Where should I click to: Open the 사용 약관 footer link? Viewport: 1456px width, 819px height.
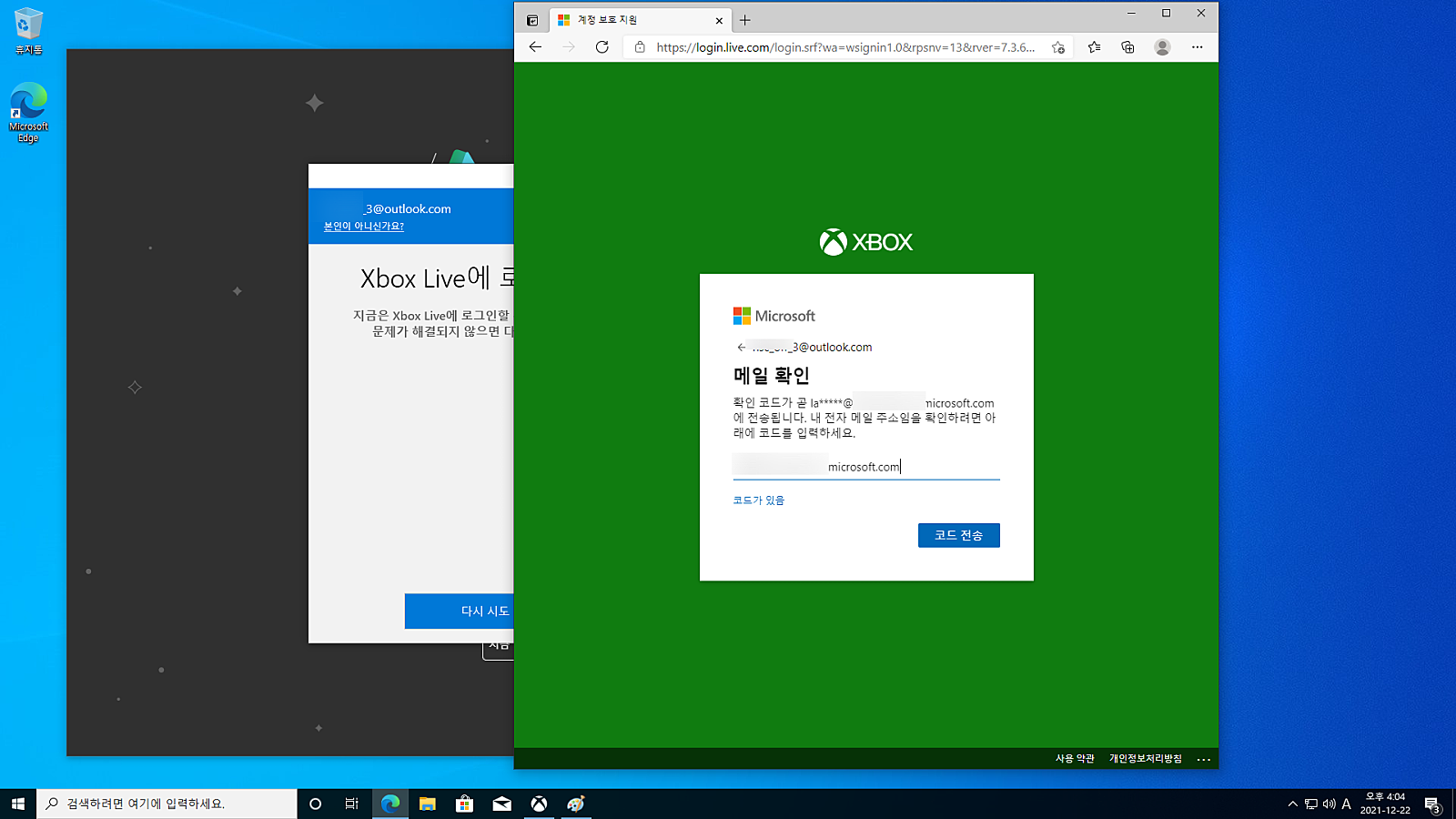(1075, 759)
